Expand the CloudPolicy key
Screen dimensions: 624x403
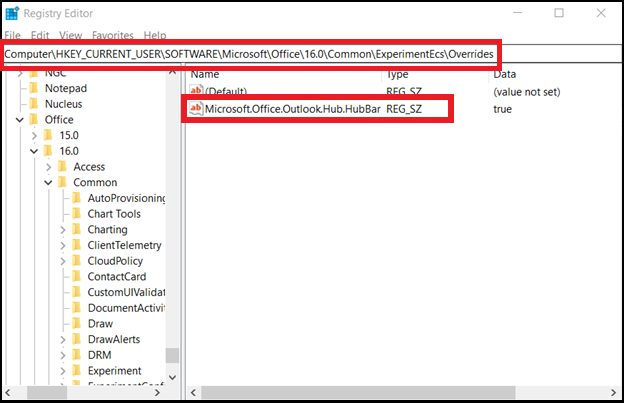[x=62, y=261]
